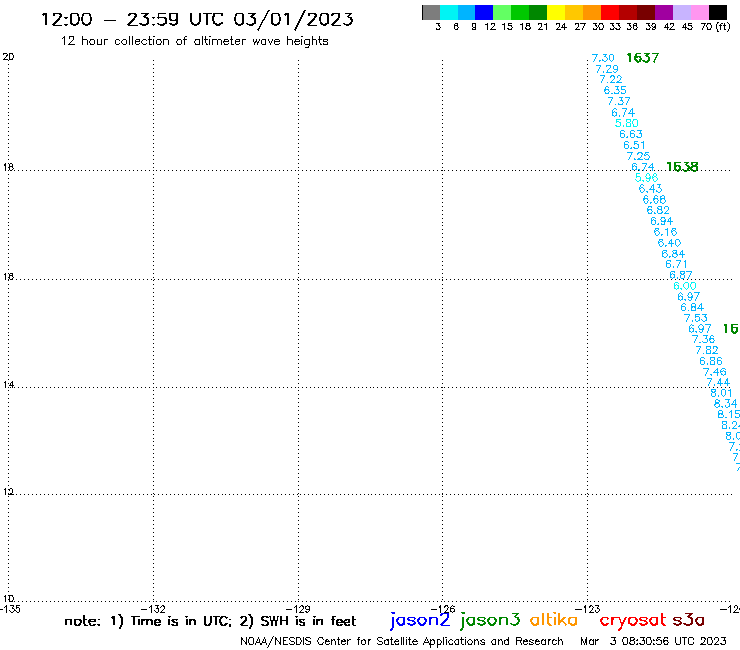This screenshot has height=650, width=740.
Task: Click the wave height value '7.30'
Action: coord(603,58)
